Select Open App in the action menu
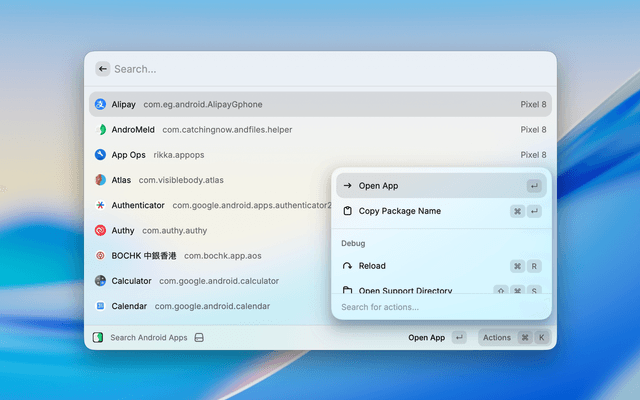The image size is (640, 400). tap(441, 186)
